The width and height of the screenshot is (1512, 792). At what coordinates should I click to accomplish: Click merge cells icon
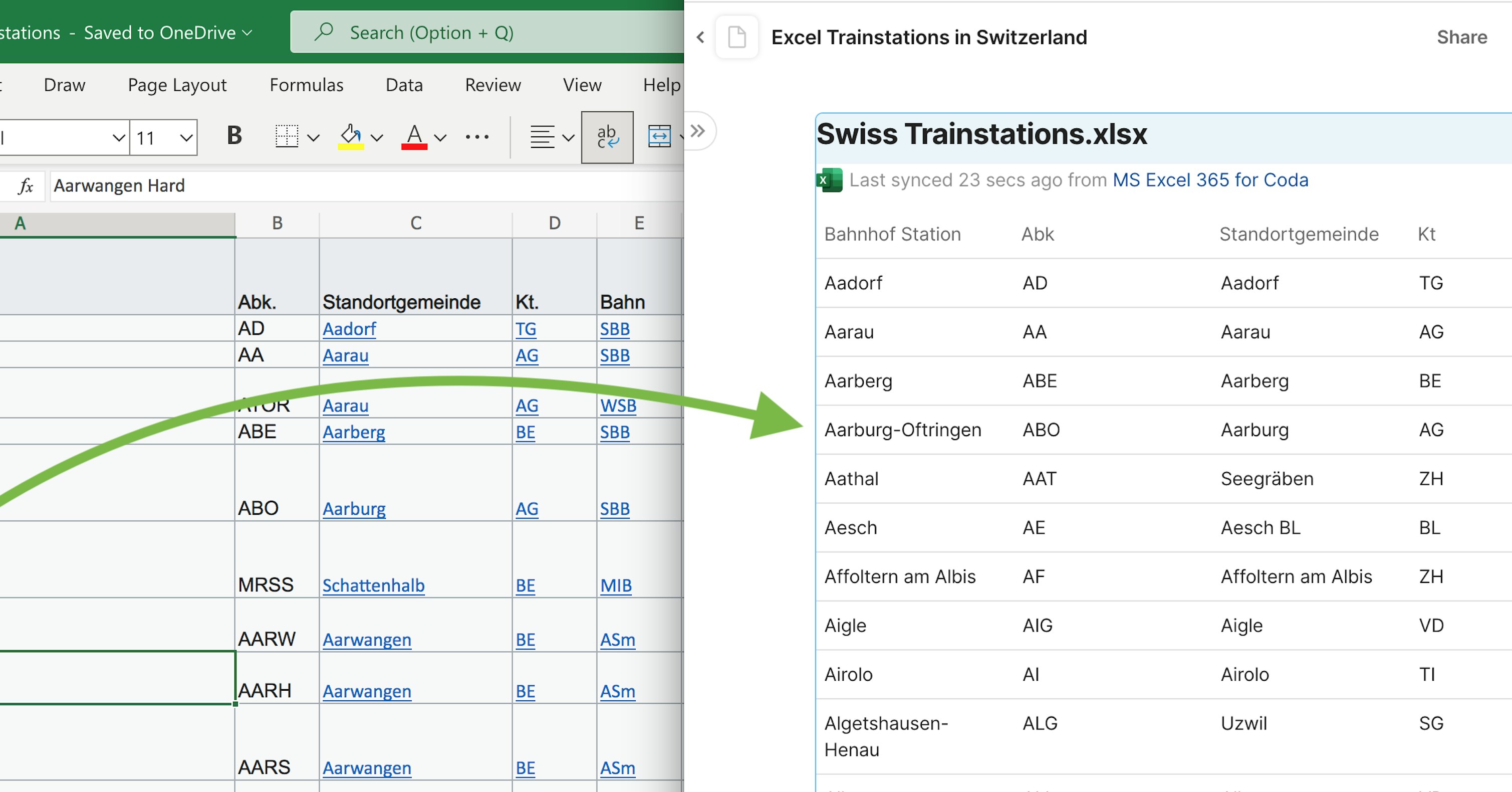pos(659,136)
